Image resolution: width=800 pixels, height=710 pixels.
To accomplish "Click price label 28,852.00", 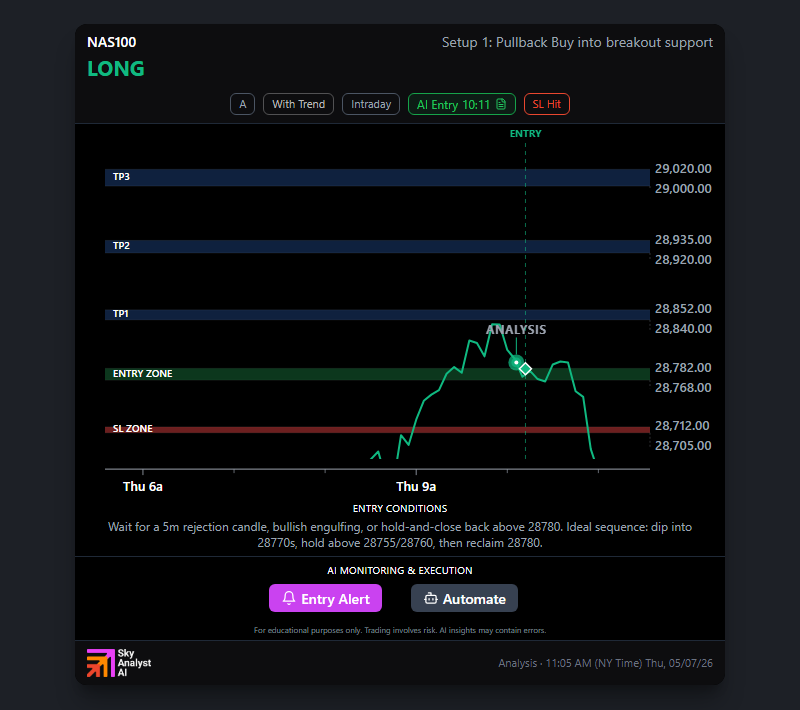I will [683, 309].
